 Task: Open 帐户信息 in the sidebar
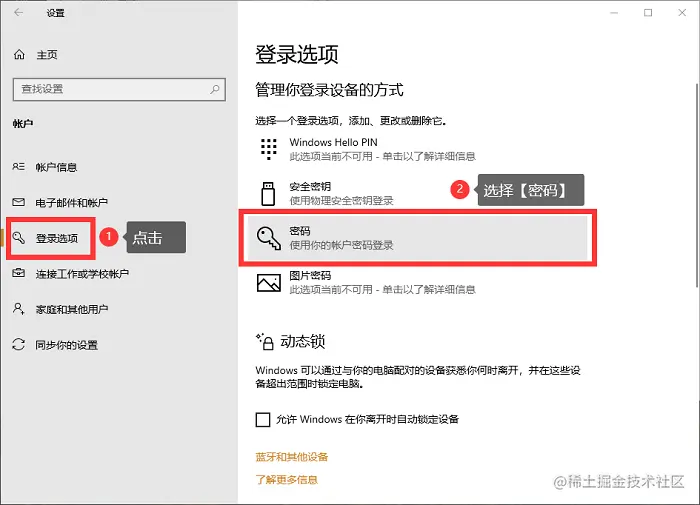(x=56, y=167)
